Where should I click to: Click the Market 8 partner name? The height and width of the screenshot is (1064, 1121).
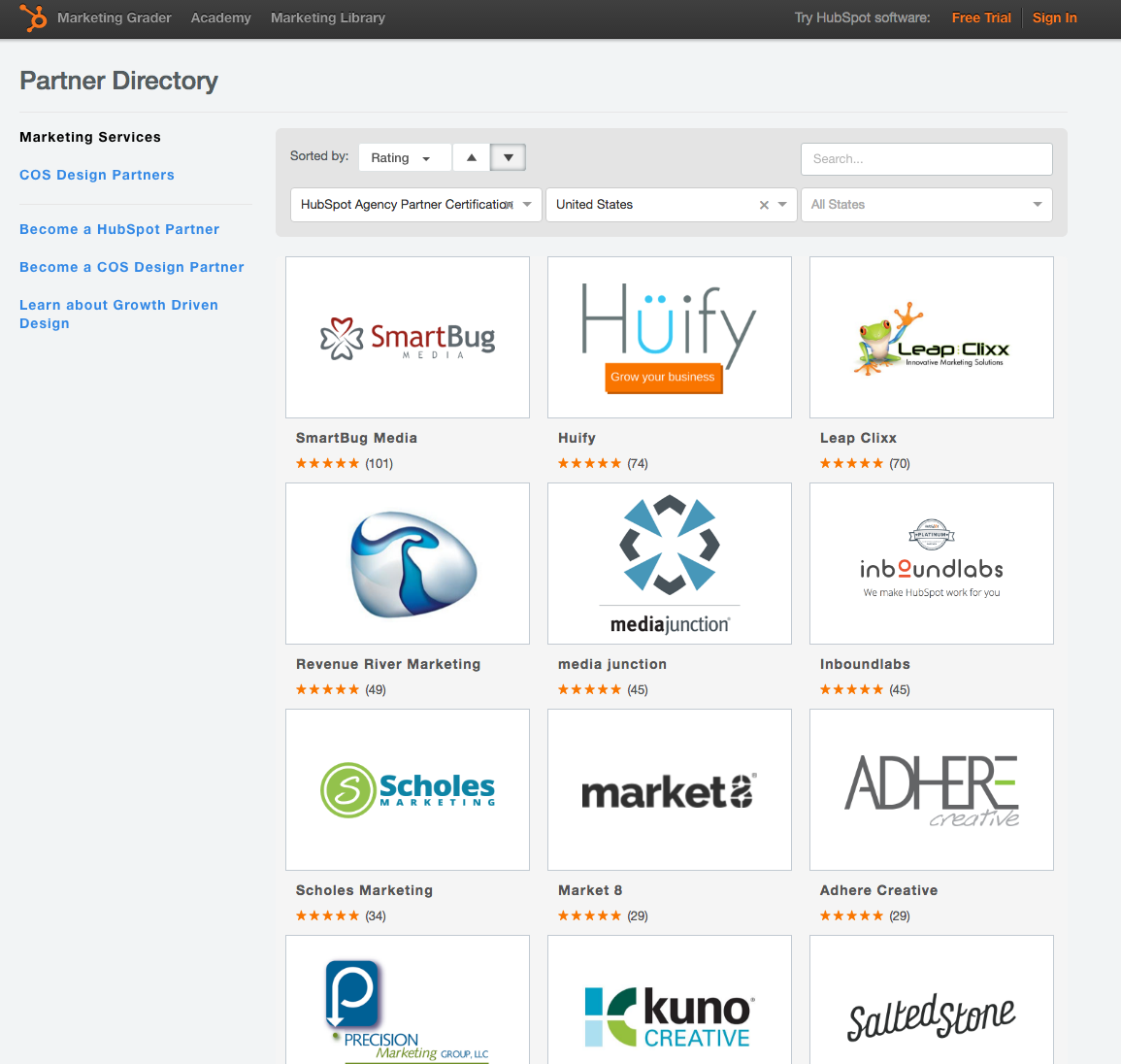(x=590, y=890)
